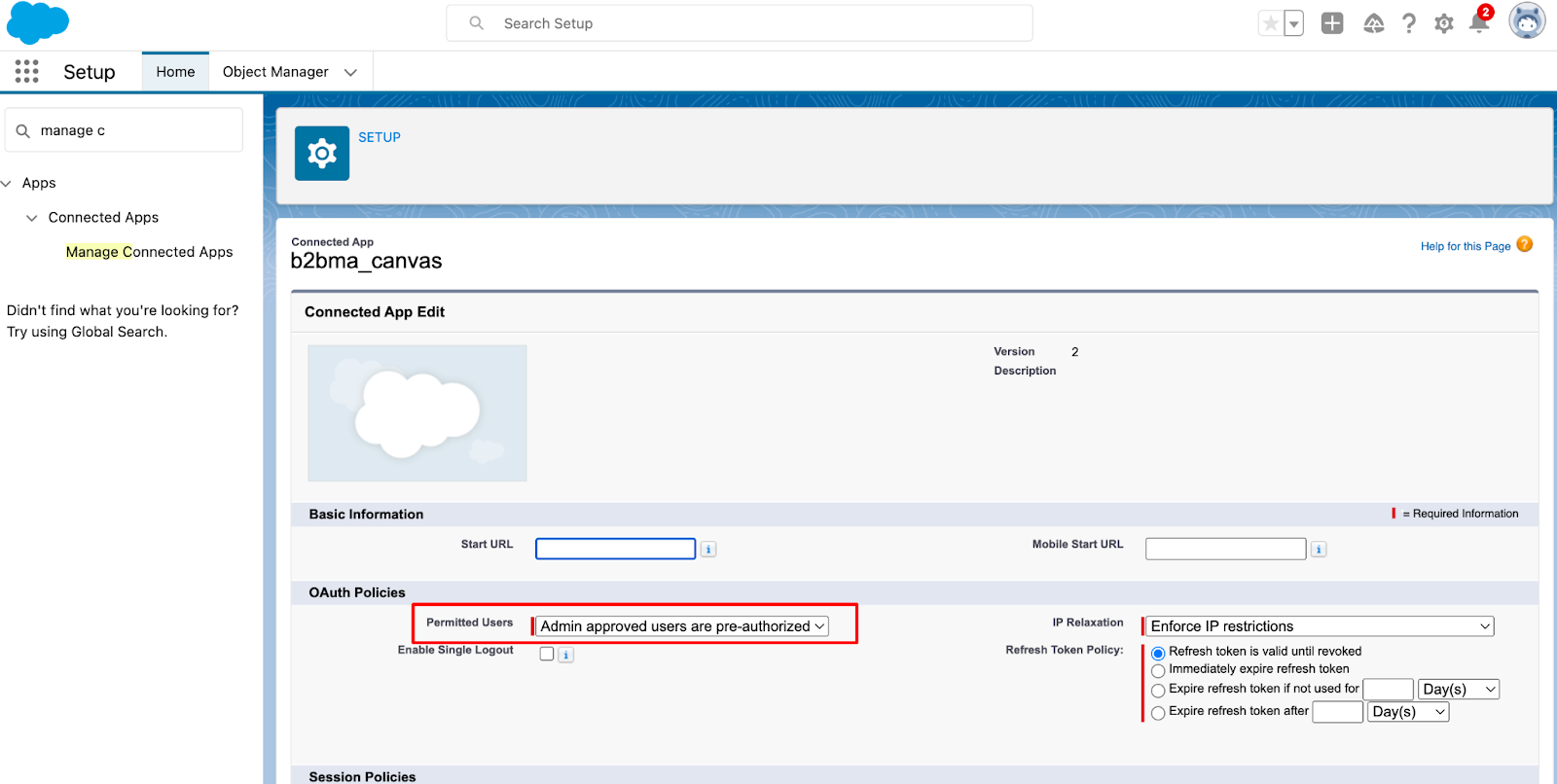The width and height of the screenshot is (1557, 784).
Task: Open Manage Connected Apps in sidebar
Action: click(x=150, y=252)
